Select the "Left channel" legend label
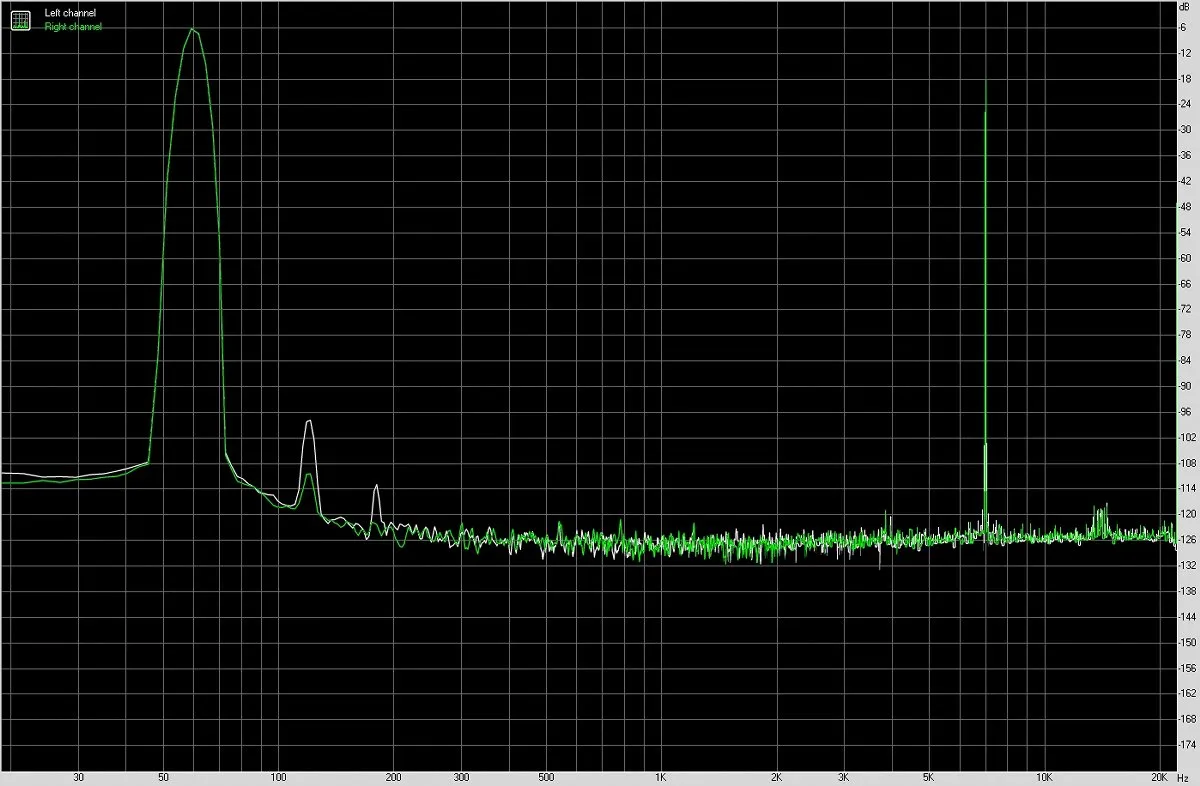 (70, 13)
